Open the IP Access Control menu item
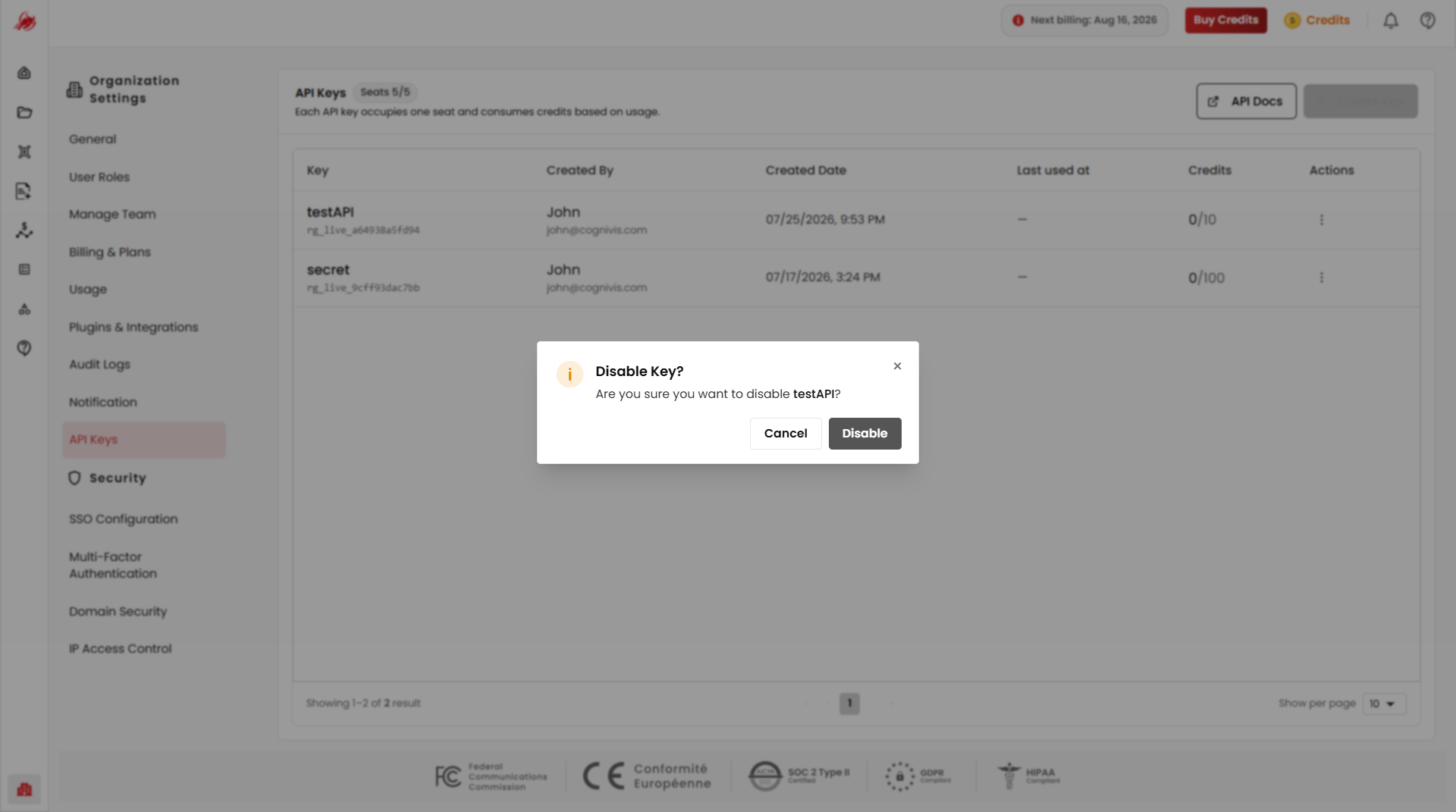 pyautogui.click(x=120, y=649)
